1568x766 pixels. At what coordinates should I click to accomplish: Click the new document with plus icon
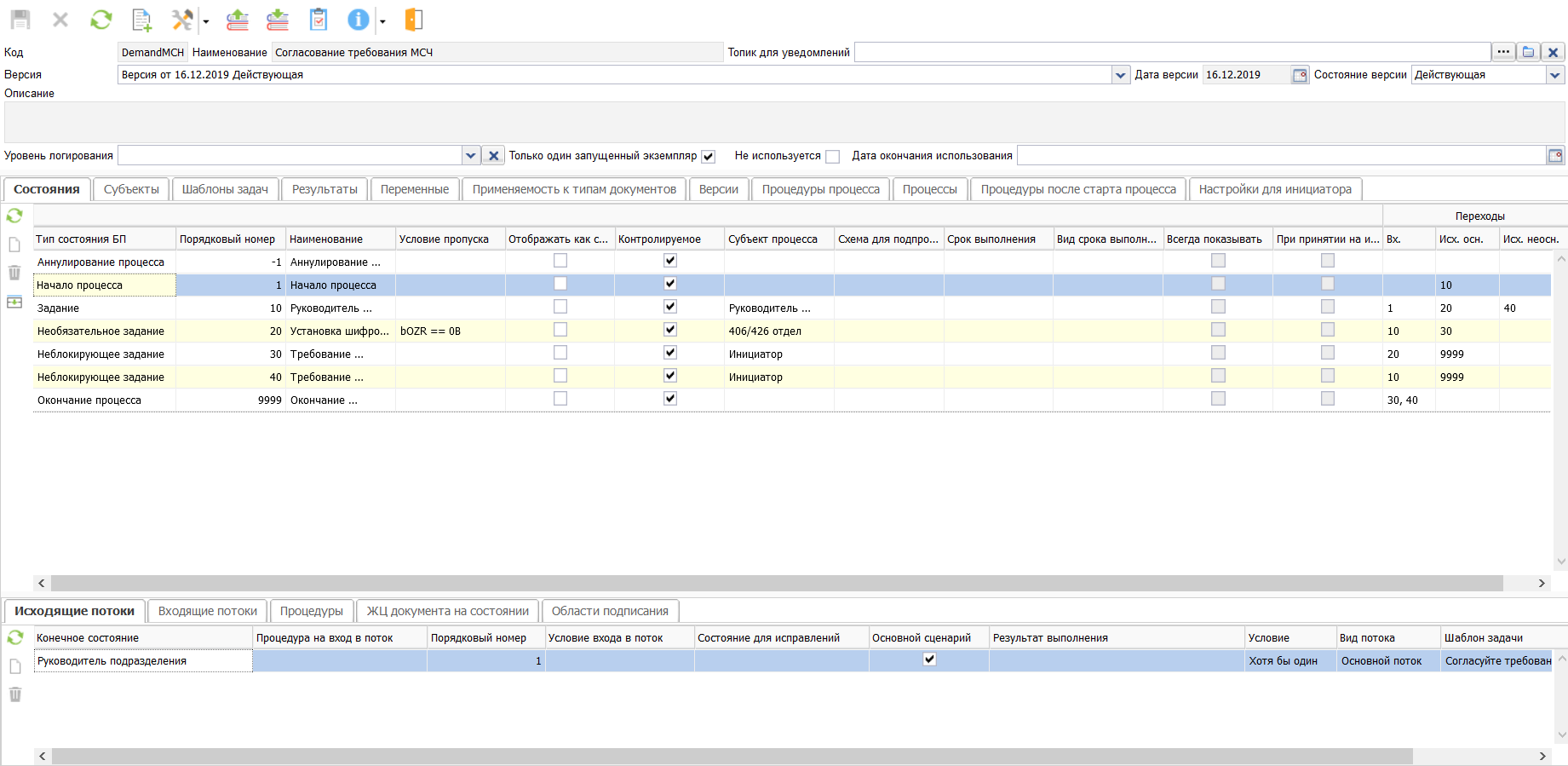[x=142, y=20]
